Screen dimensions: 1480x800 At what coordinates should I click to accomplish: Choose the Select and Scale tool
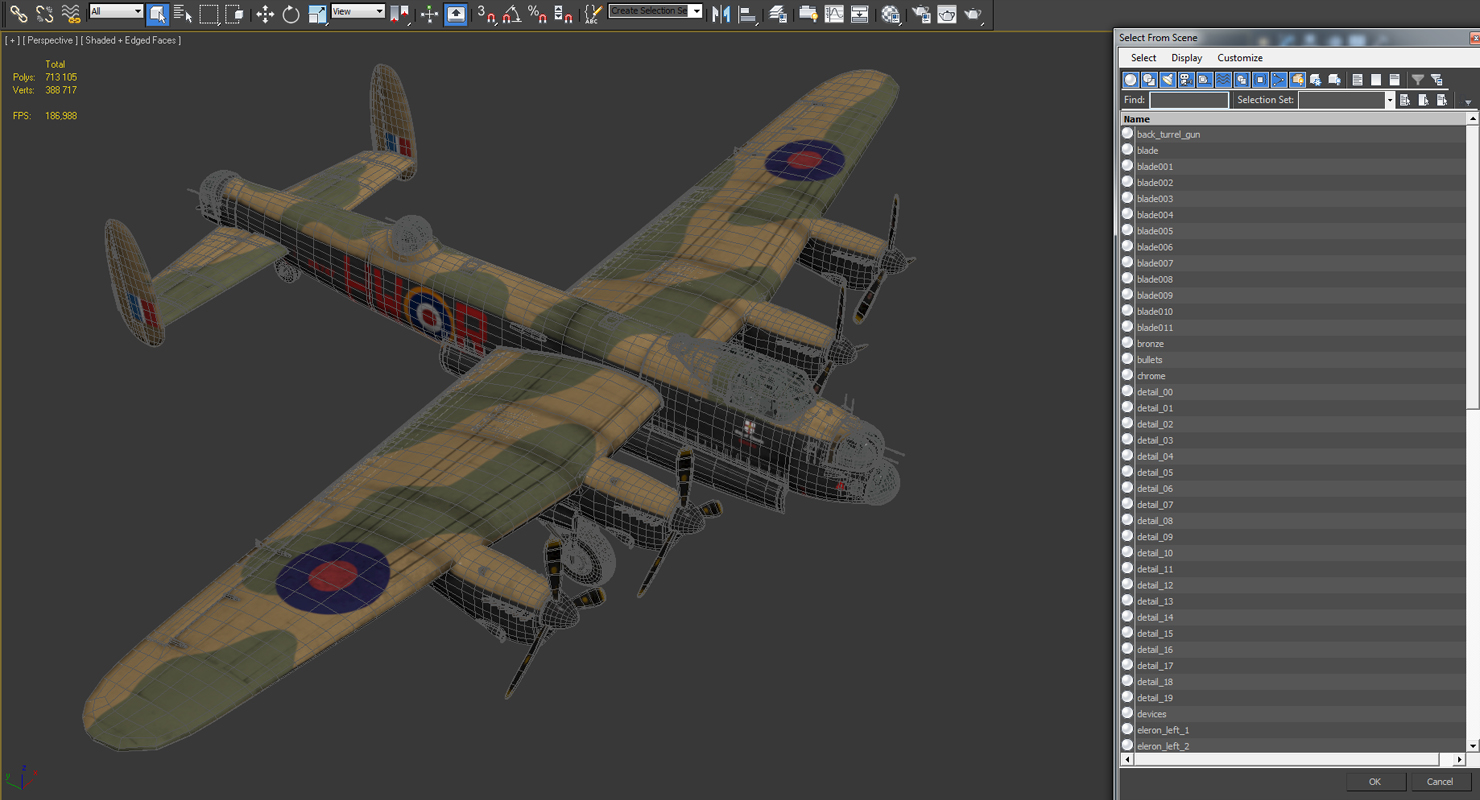click(317, 14)
